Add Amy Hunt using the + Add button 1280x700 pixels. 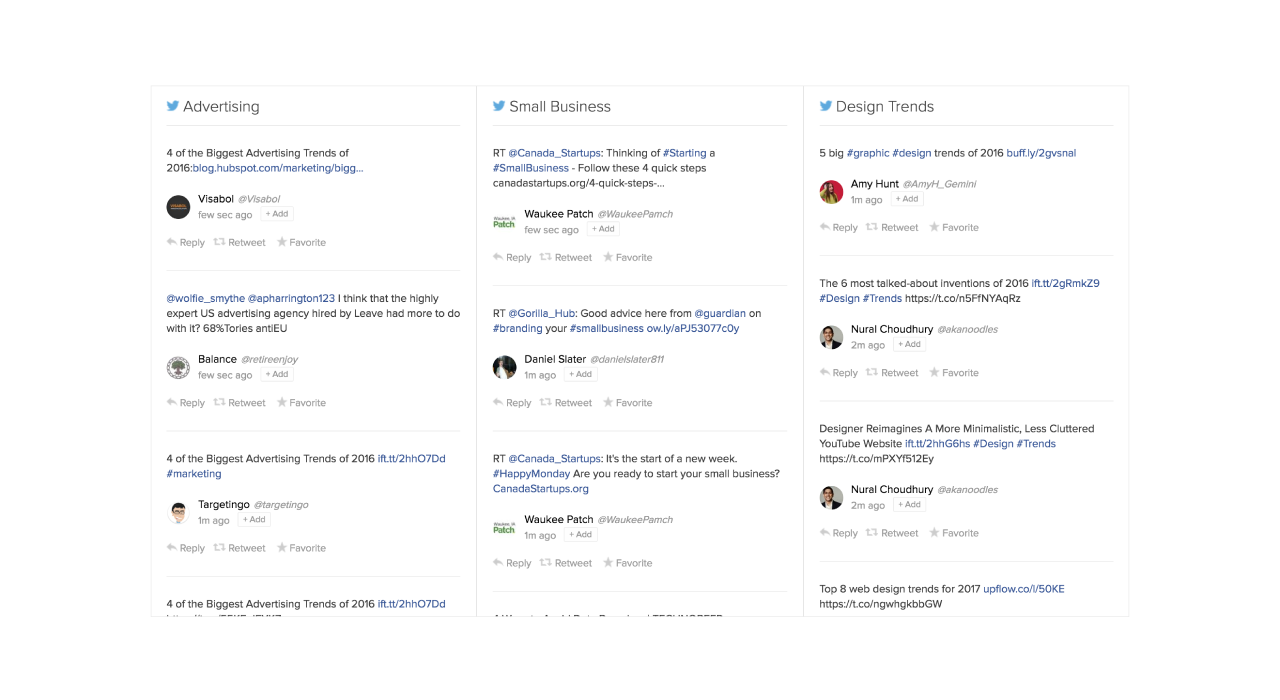tap(907, 199)
